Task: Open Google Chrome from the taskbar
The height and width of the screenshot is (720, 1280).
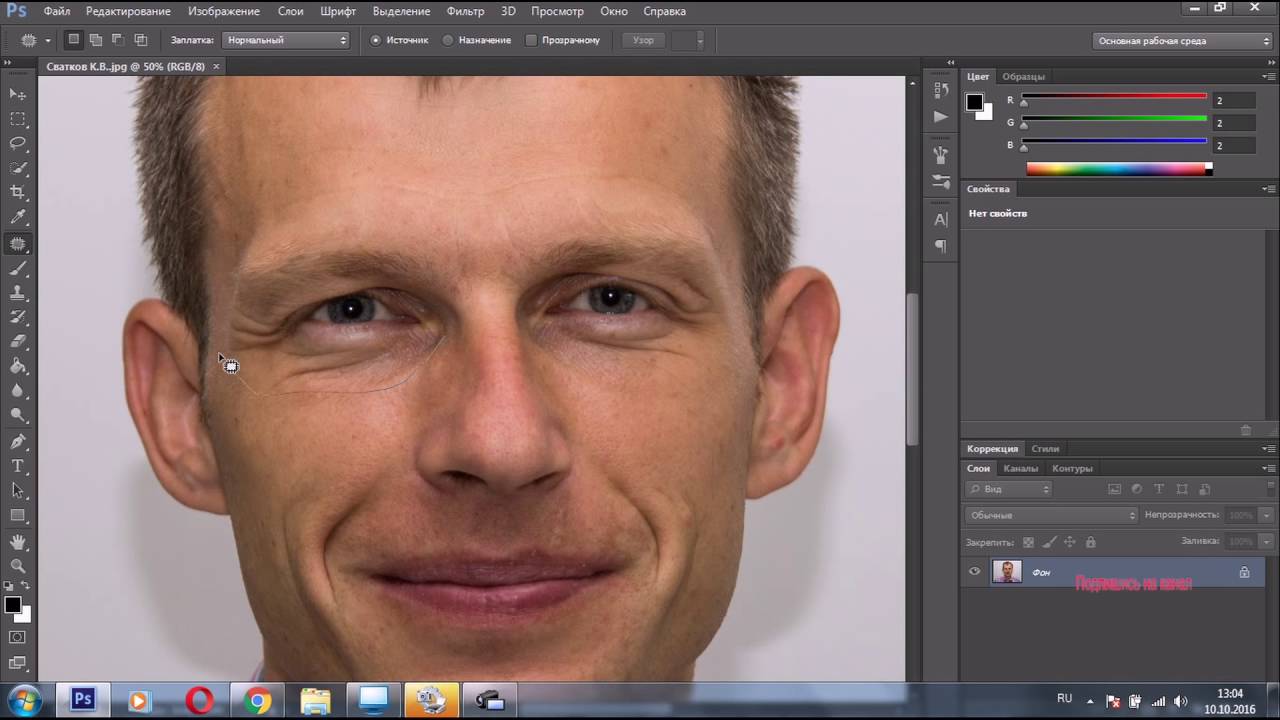Action: (258, 700)
